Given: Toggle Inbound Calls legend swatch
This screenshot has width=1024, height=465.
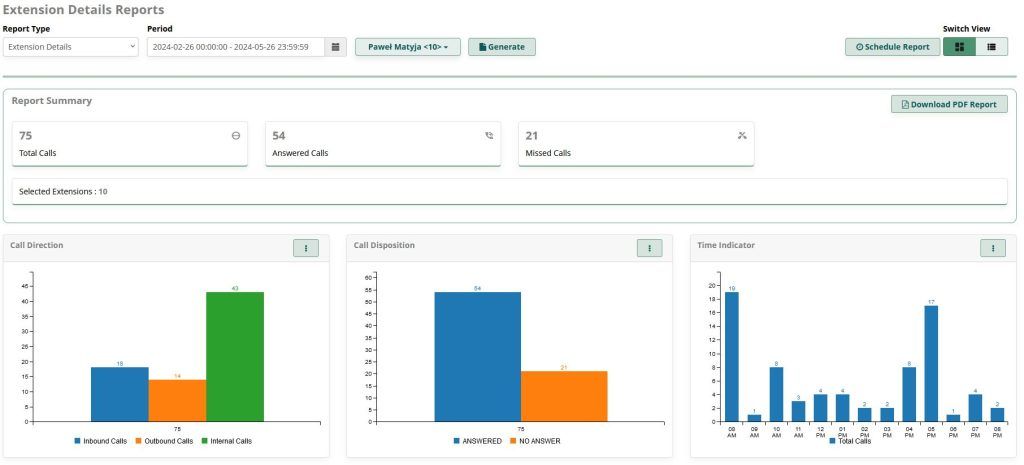Looking at the screenshot, I should [79, 440].
